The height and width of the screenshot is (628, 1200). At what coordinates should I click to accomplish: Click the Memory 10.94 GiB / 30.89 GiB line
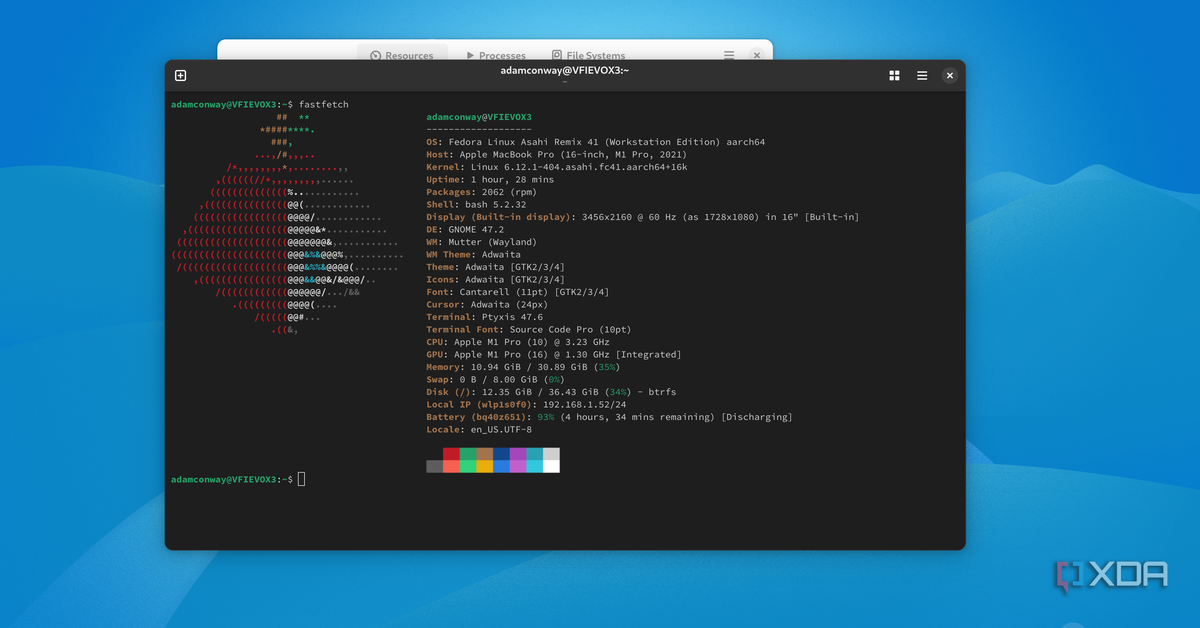coord(526,367)
